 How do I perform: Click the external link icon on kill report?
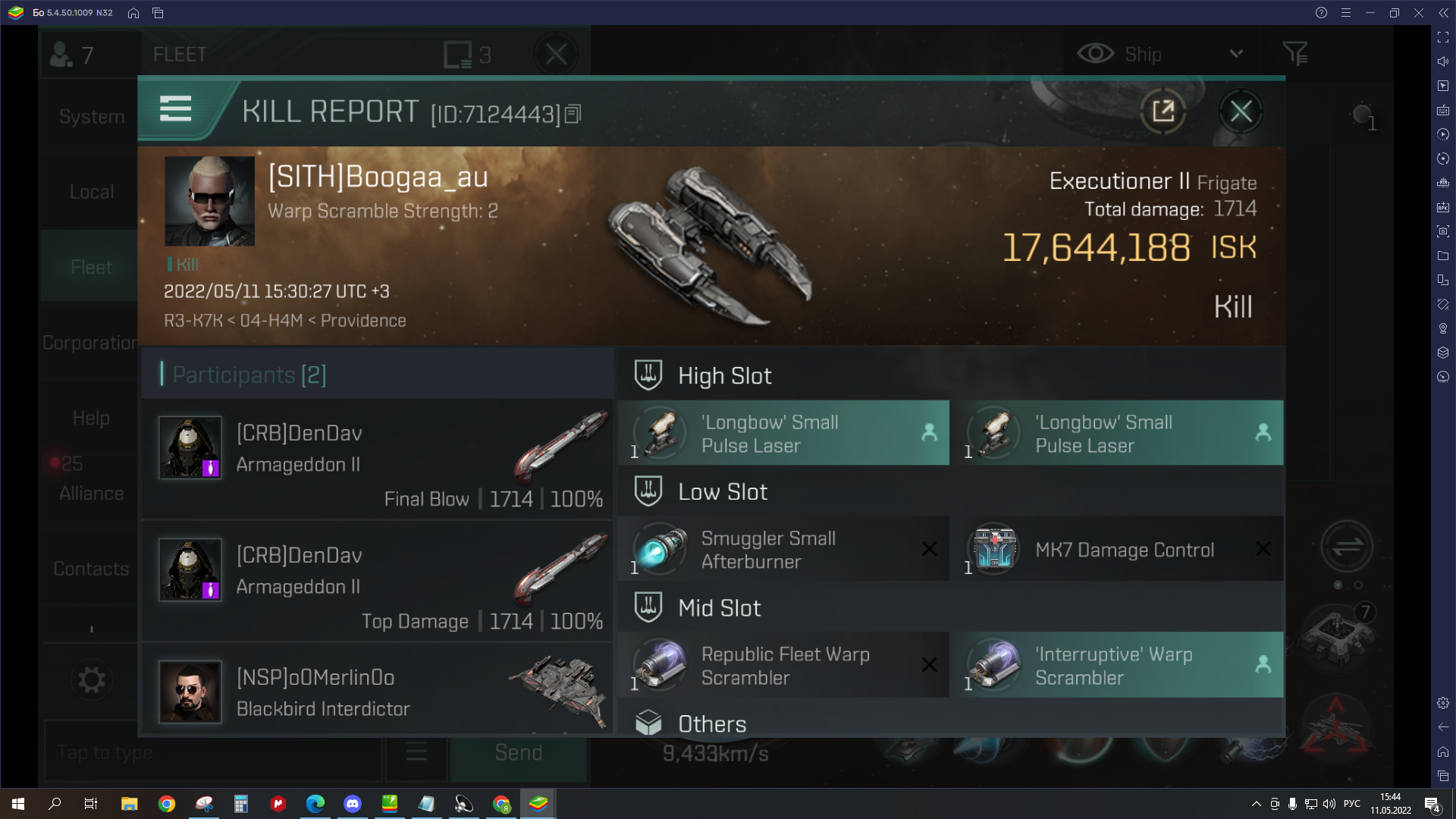1163,111
